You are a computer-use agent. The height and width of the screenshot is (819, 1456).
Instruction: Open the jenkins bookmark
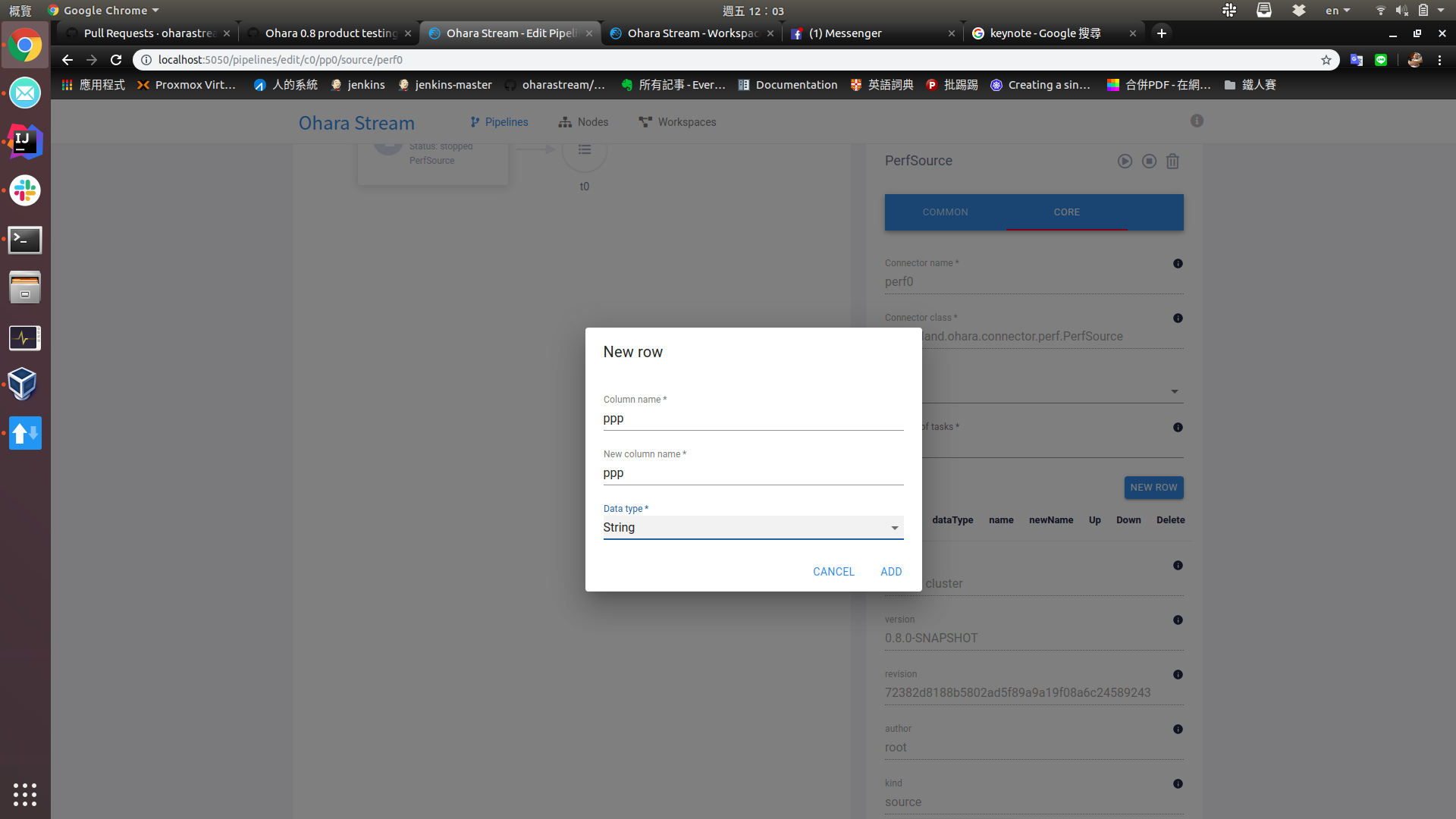[358, 85]
